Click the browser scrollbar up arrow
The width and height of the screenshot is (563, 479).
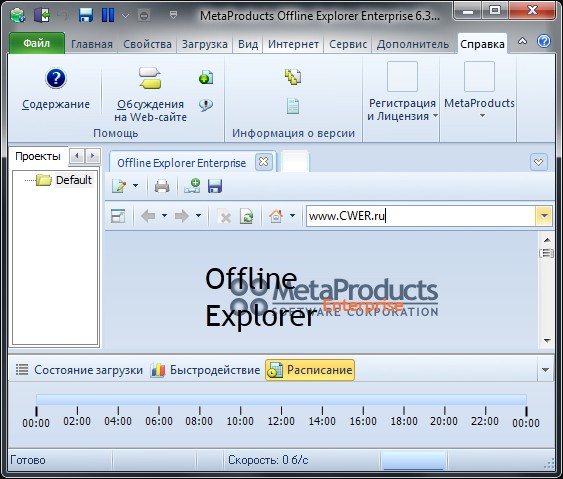547,240
